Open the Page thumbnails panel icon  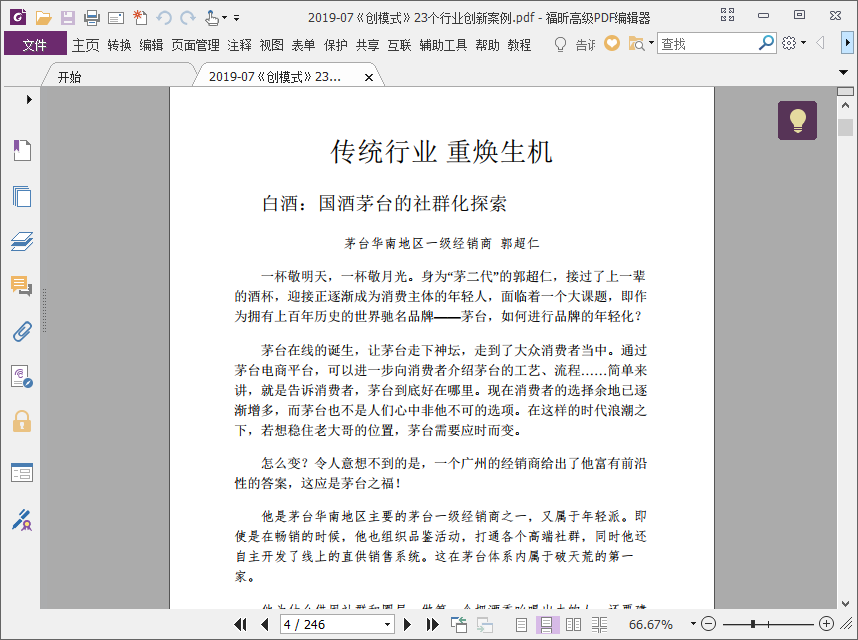(x=22, y=196)
